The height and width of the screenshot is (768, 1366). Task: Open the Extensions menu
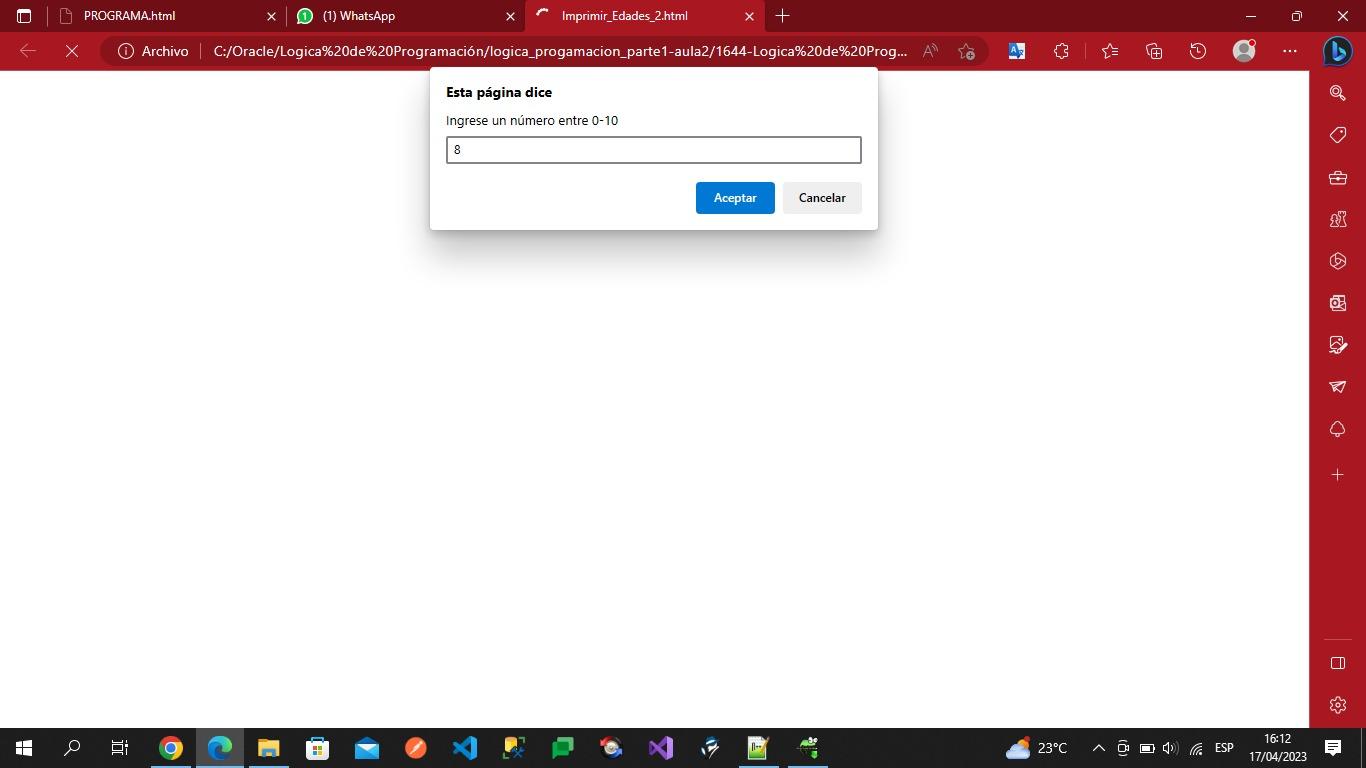click(1061, 51)
